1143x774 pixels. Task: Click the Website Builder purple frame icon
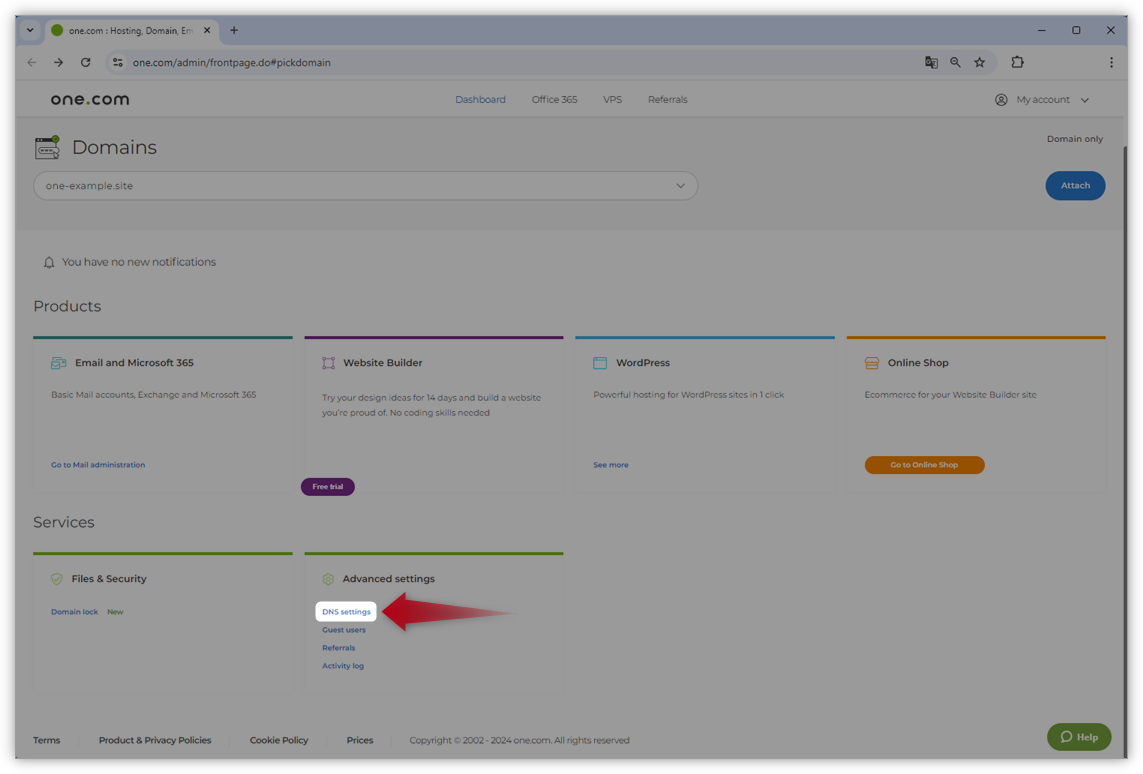327,362
